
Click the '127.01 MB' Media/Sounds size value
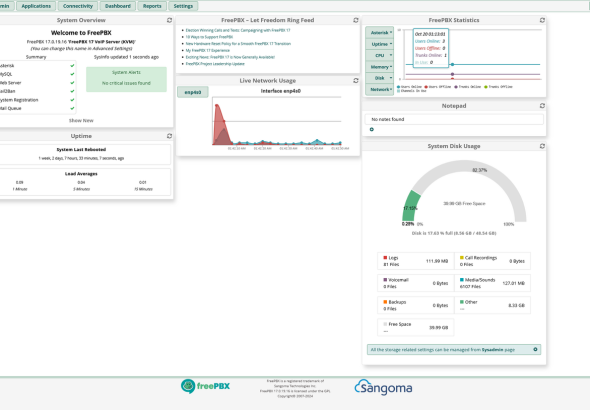coord(514,283)
